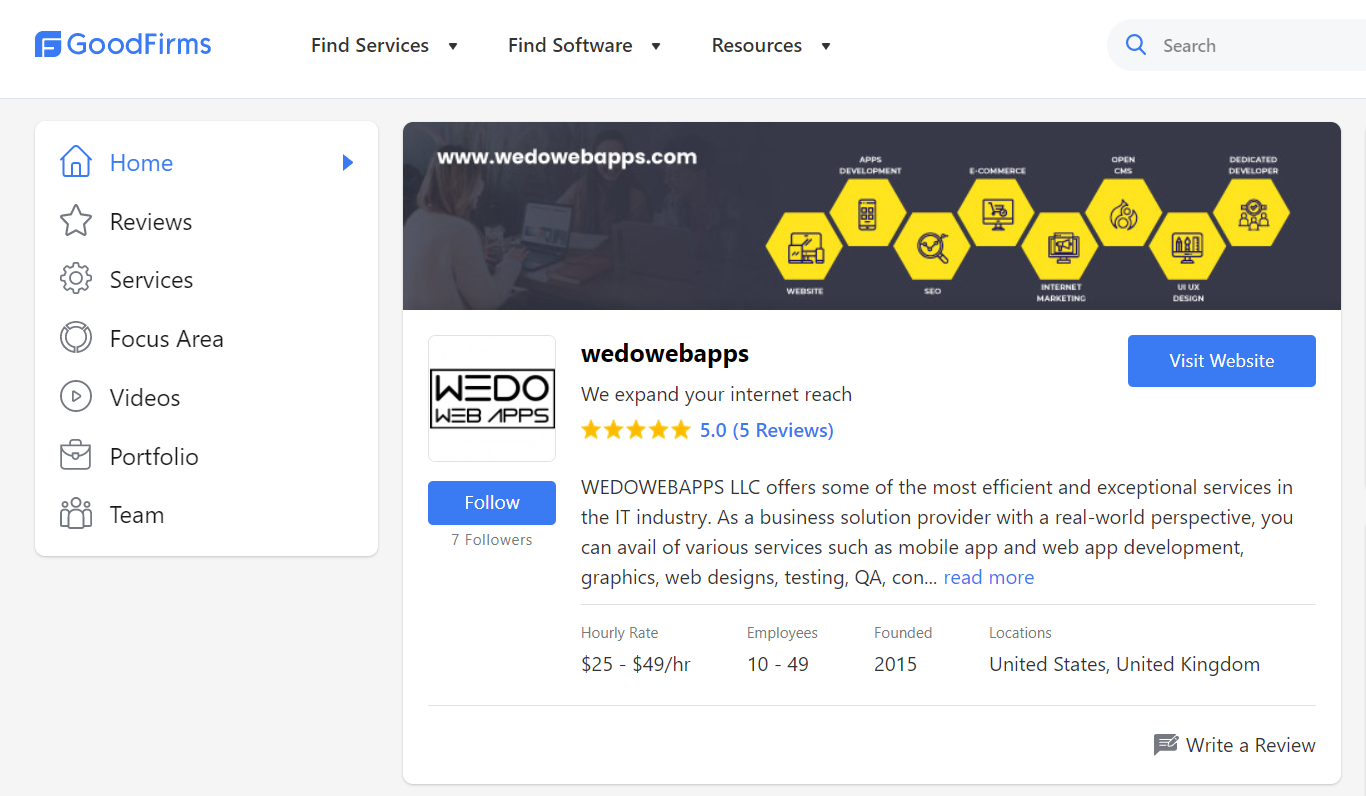Open the read more description link

coord(988,577)
